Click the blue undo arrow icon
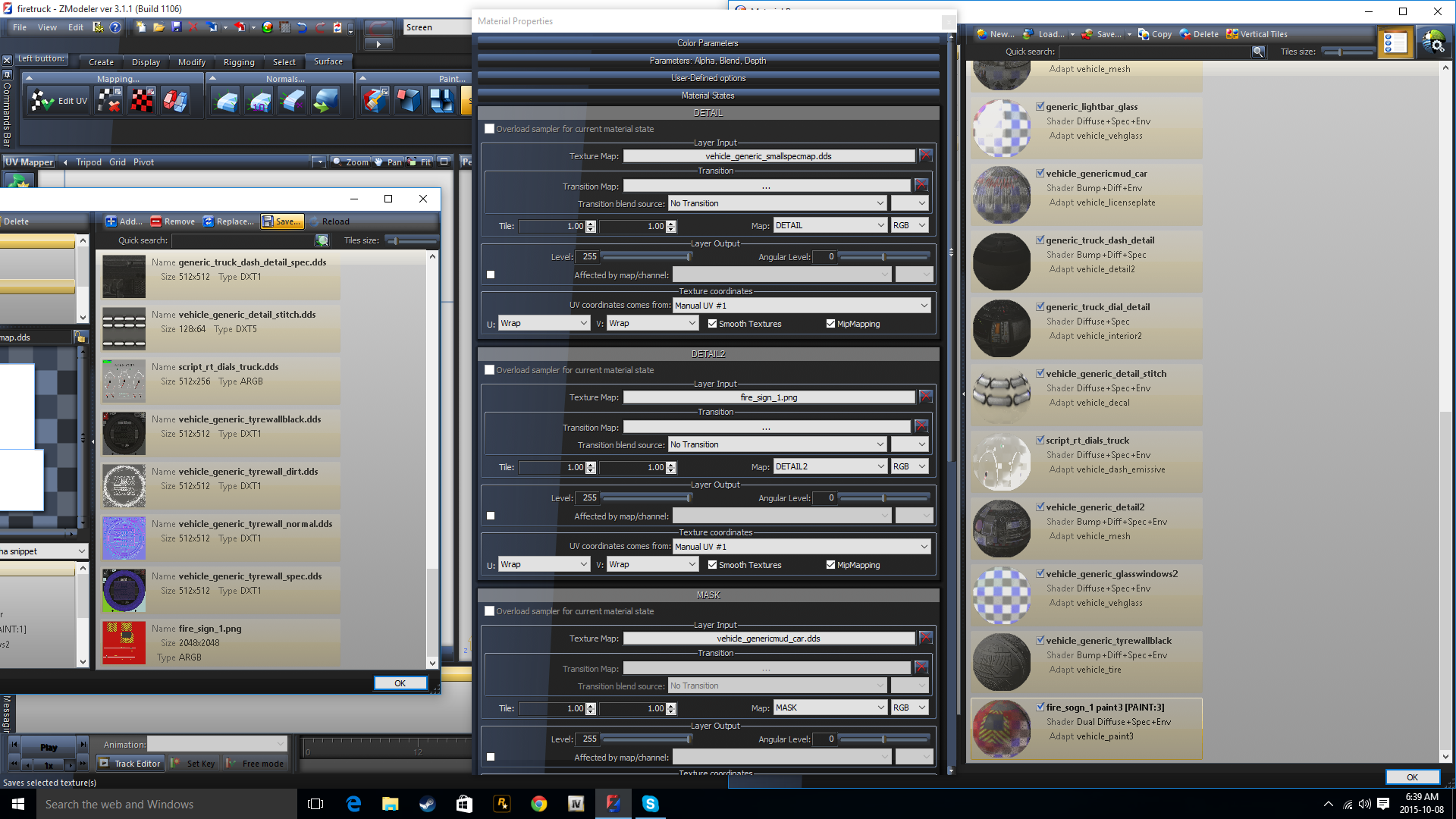Viewport: 1456px width, 819px height. point(302,27)
